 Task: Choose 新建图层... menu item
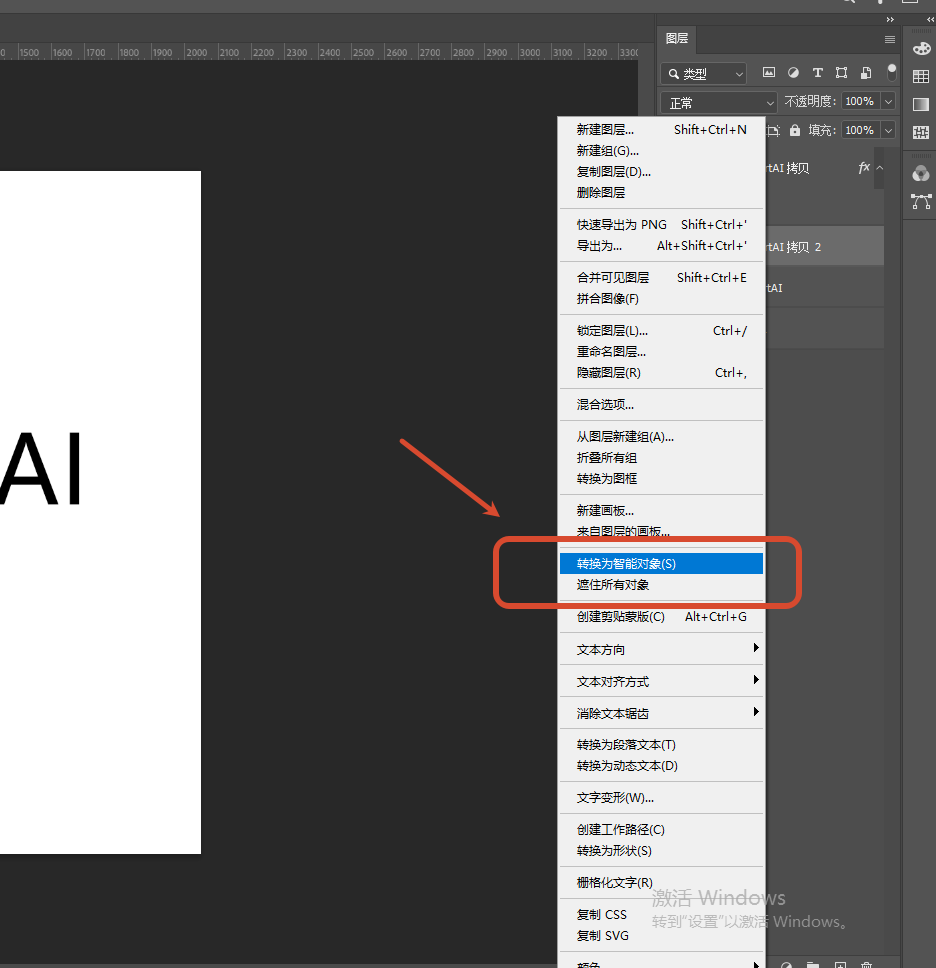coord(661,130)
